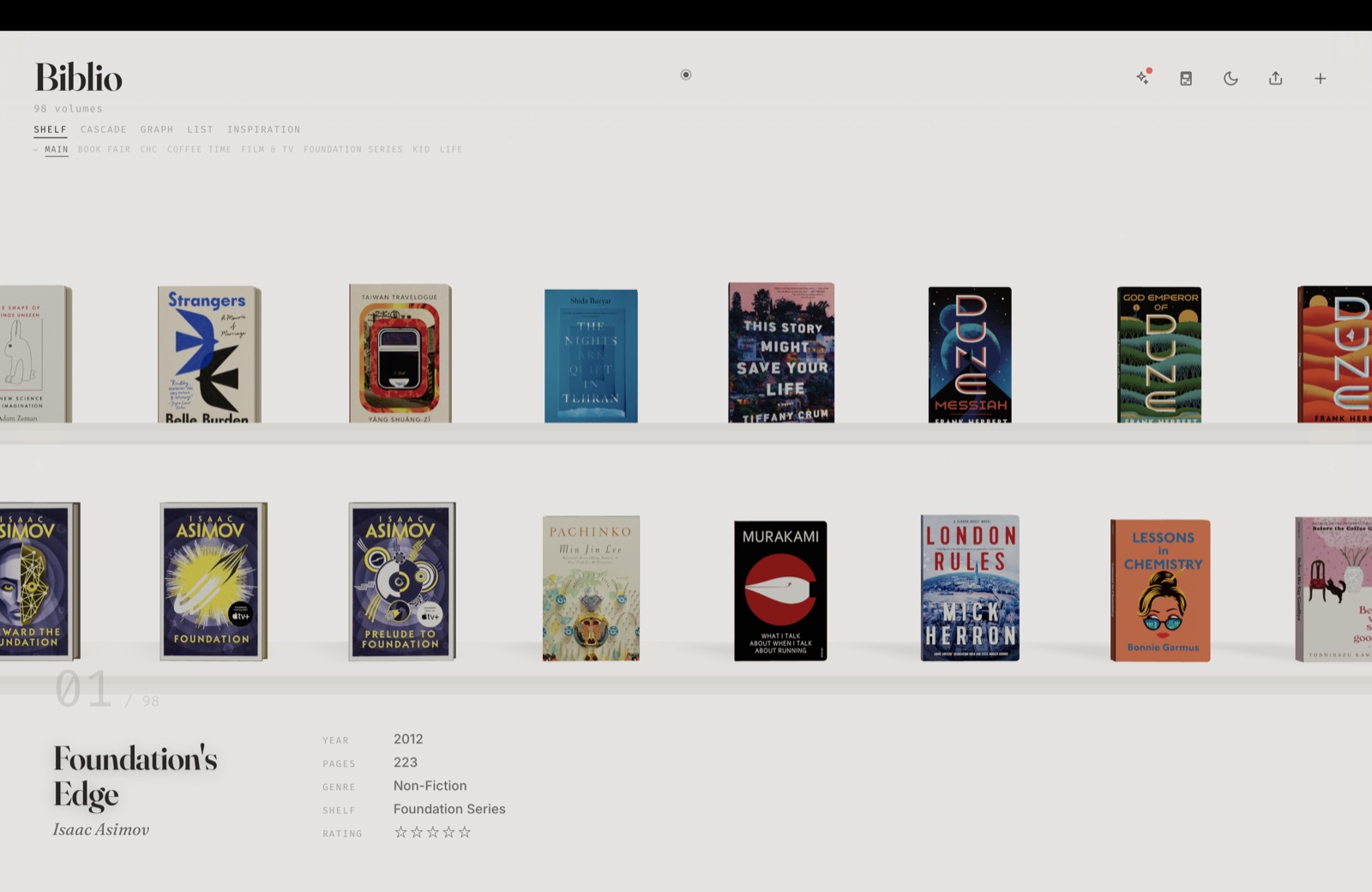
Task: Select the CHC shelf
Action: [x=148, y=149]
